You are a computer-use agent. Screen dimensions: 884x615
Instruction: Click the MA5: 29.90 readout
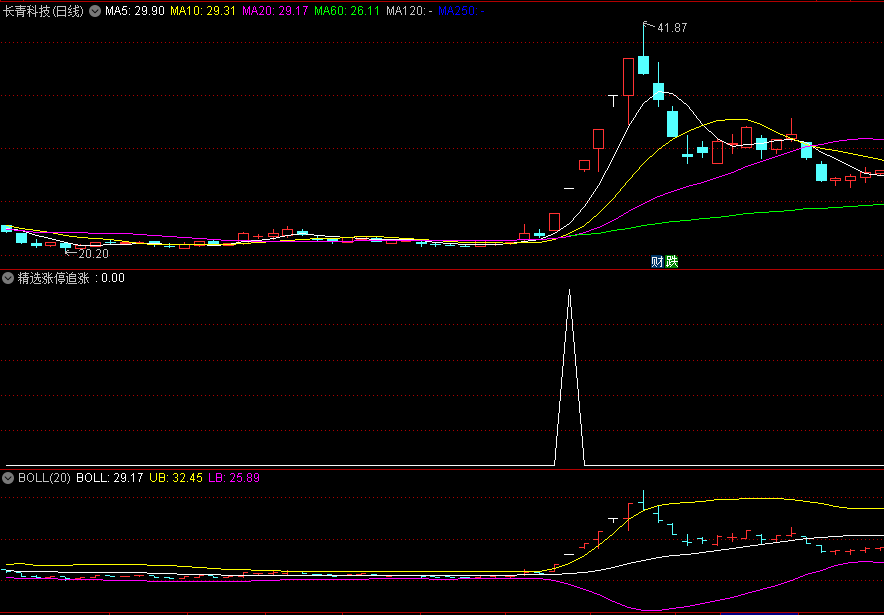click(135, 11)
